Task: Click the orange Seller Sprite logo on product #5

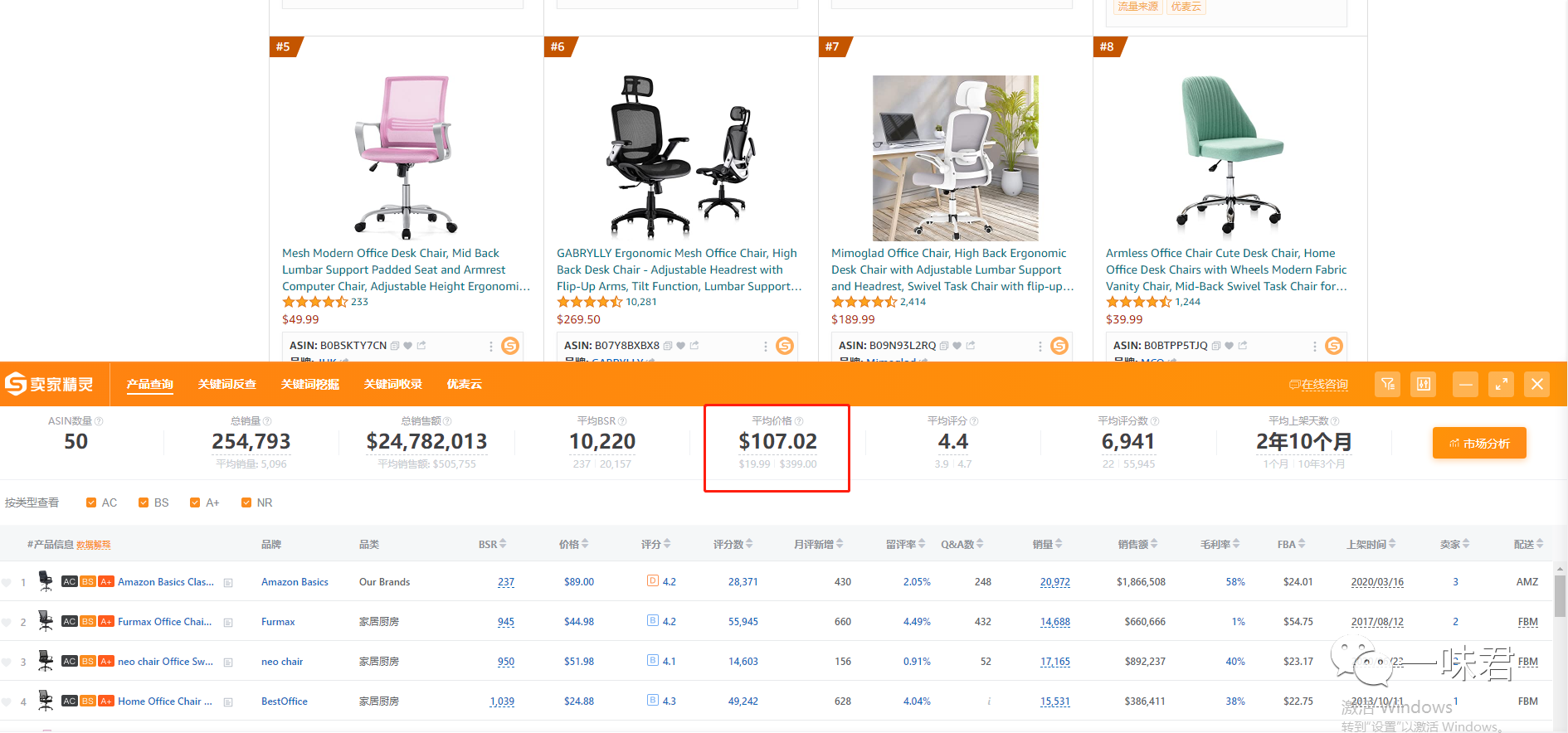Action: tap(510, 346)
